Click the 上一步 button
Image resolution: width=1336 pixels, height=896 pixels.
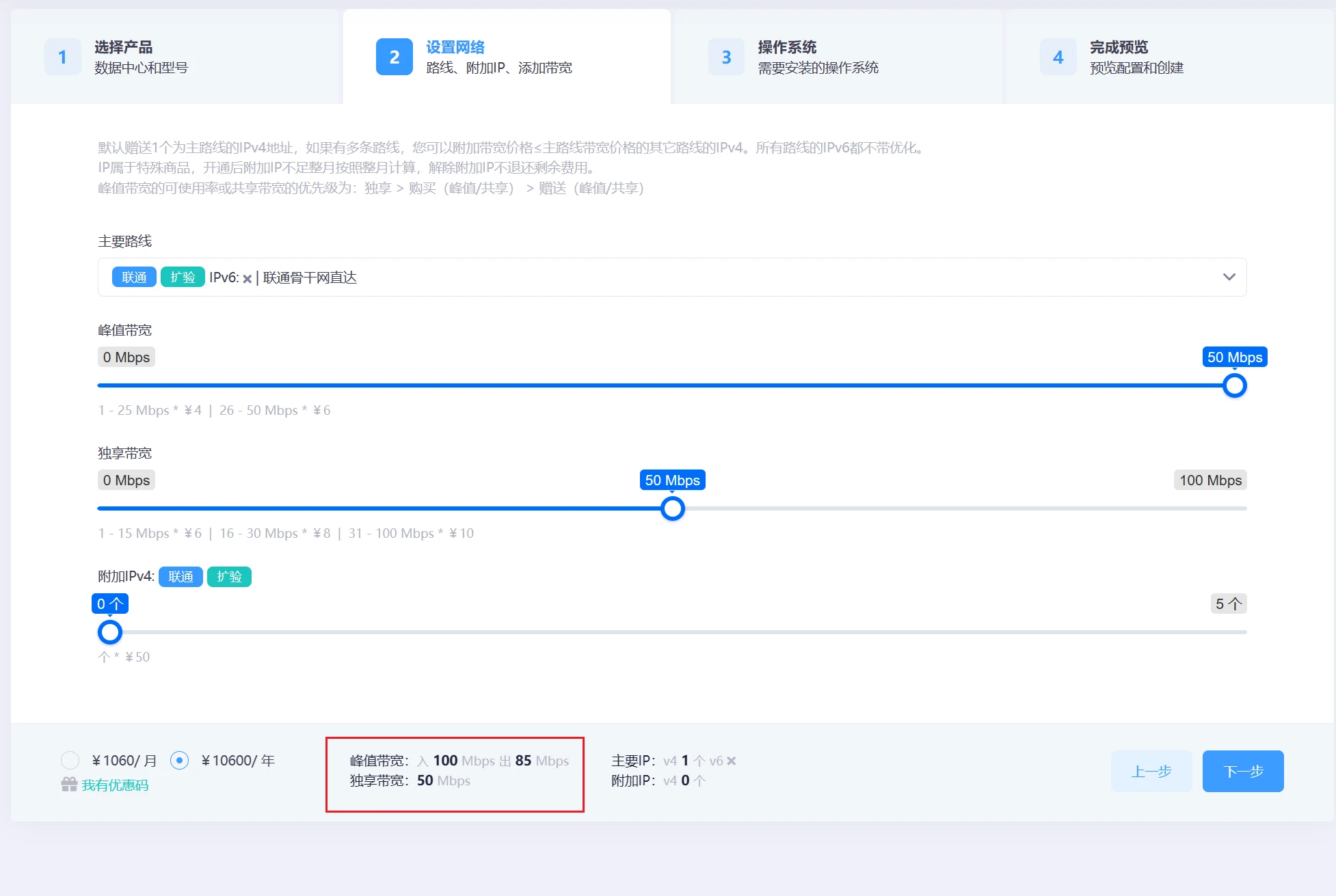1151,771
